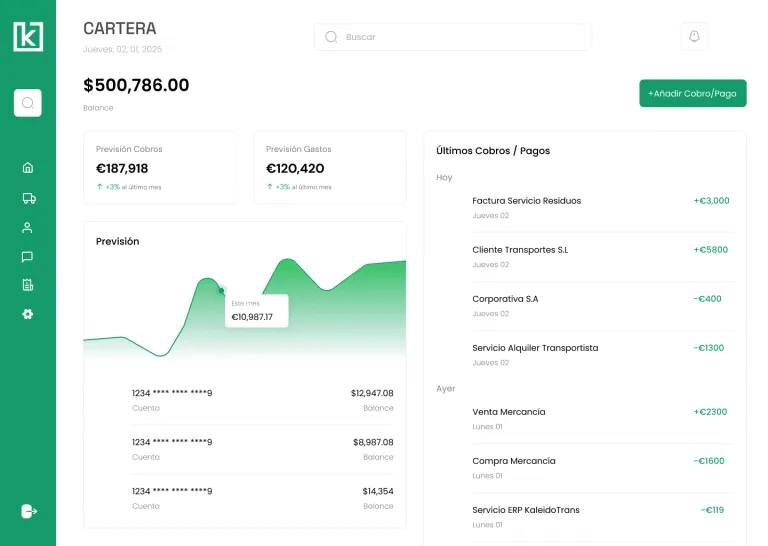Image resolution: width=768 pixels, height=546 pixels.
Task: Open the invoices document icon
Action: (28, 285)
